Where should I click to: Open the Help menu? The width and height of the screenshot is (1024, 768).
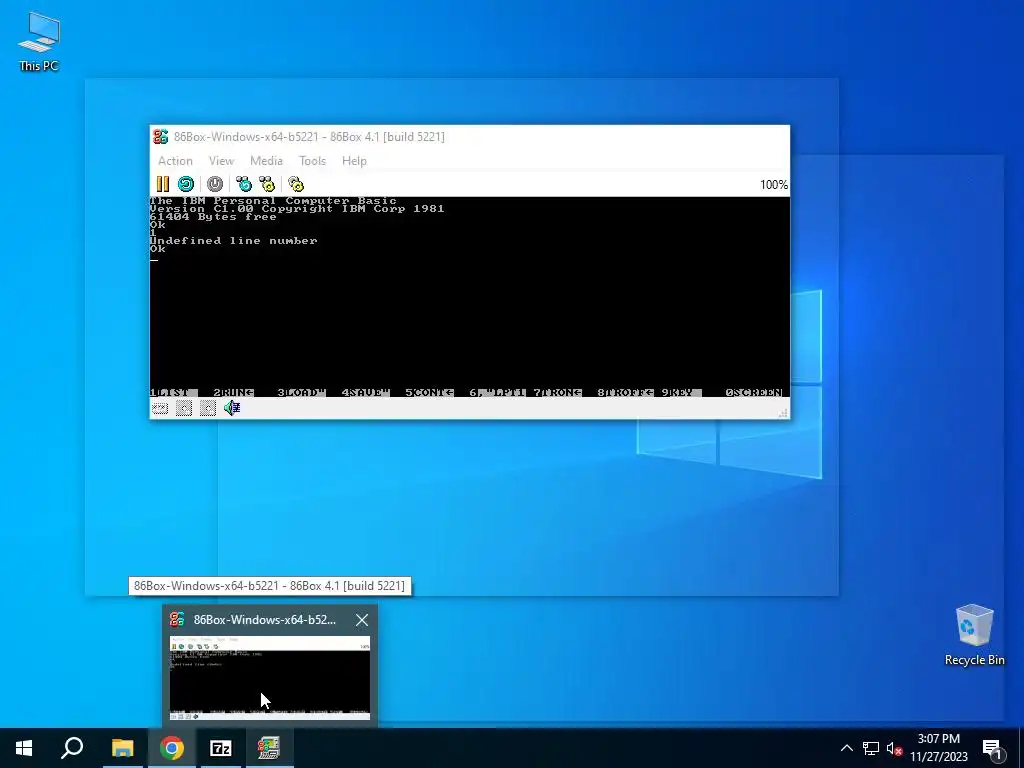tap(354, 161)
